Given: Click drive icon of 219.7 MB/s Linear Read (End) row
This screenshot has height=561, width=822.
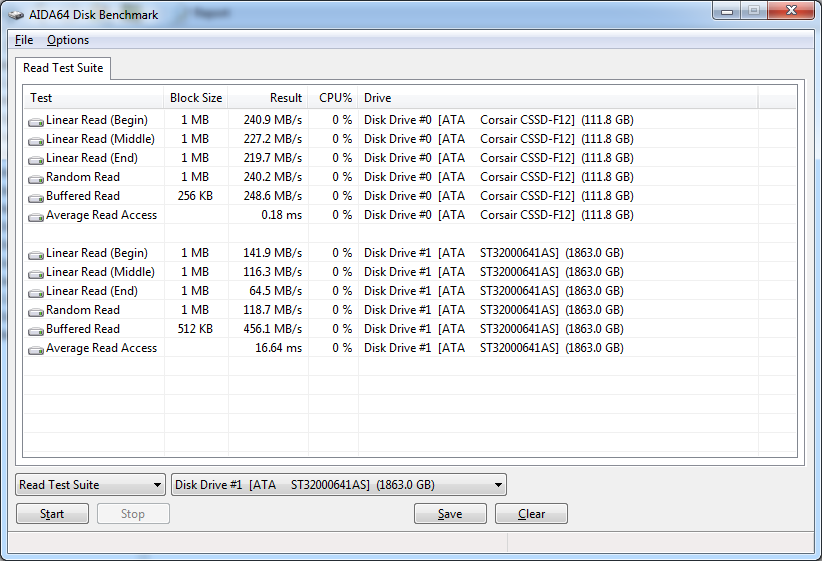Looking at the screenshot, I should [x=36, y=159].
